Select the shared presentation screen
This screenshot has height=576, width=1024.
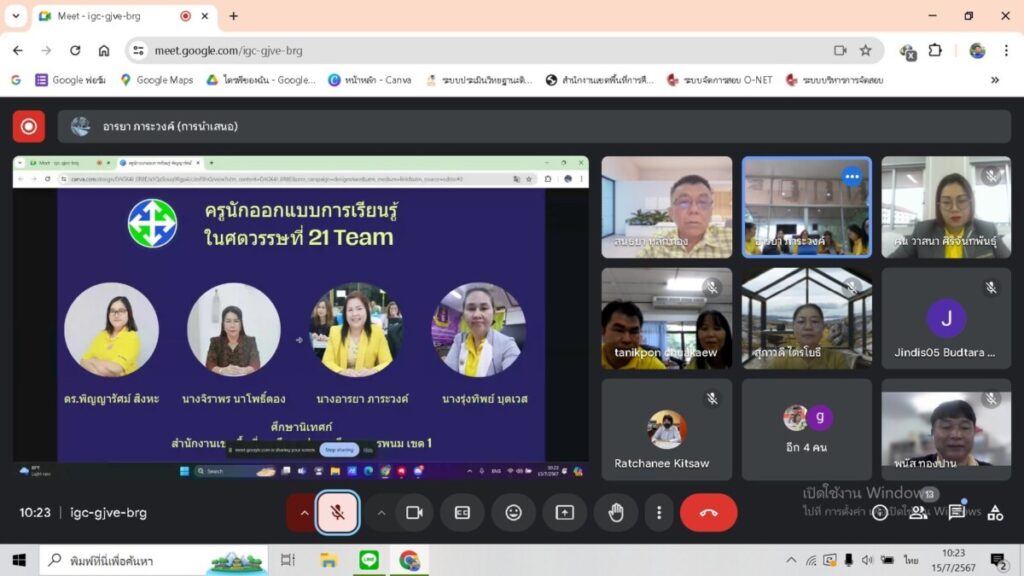(300, 318)
